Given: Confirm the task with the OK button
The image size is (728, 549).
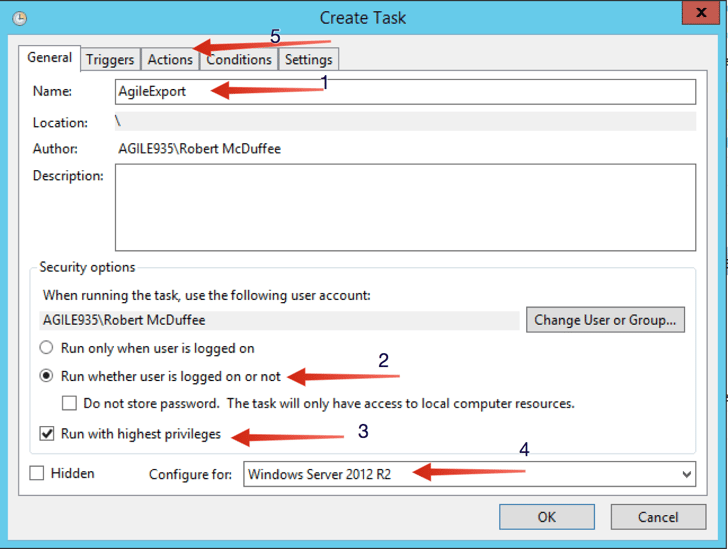Looking at the screenshot, I should click(x=546, y=517).
